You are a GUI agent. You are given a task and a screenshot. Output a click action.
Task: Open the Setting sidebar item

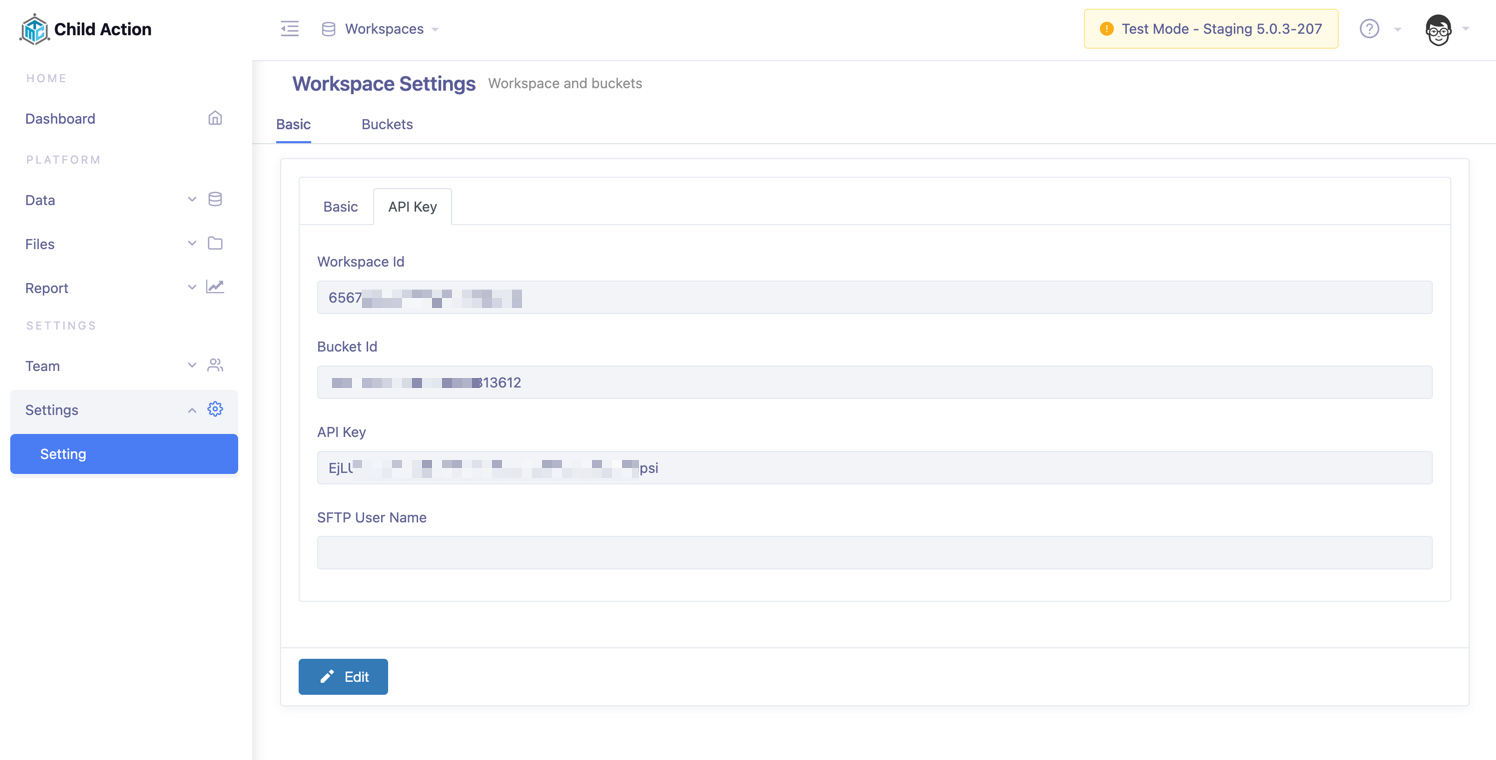click(x=124, y=454)
